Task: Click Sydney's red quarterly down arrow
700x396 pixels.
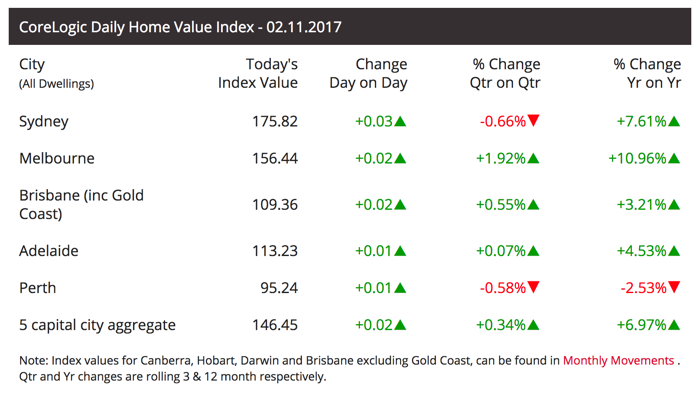Action: pyautogui.click(x=533, y=121)
